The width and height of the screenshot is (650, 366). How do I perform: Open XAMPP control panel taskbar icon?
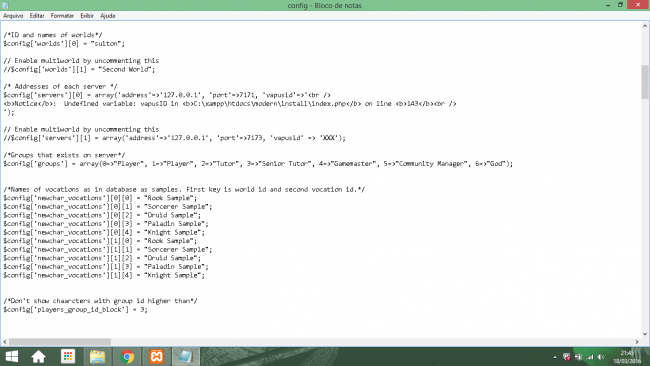click(157, 356)
